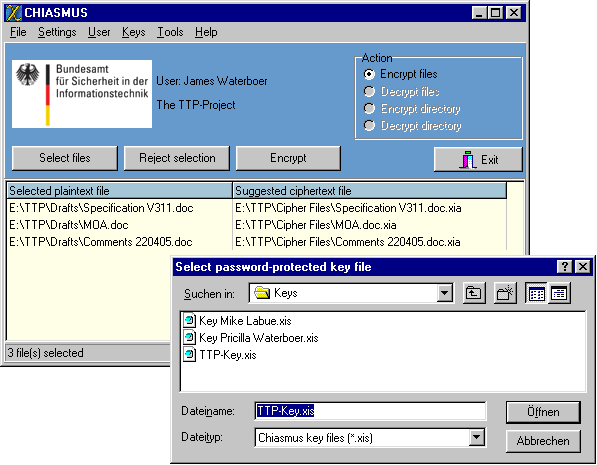The width and height of the screenshot is (597, 465).
Task: Click the help question mark button
Action: [565, 267]
